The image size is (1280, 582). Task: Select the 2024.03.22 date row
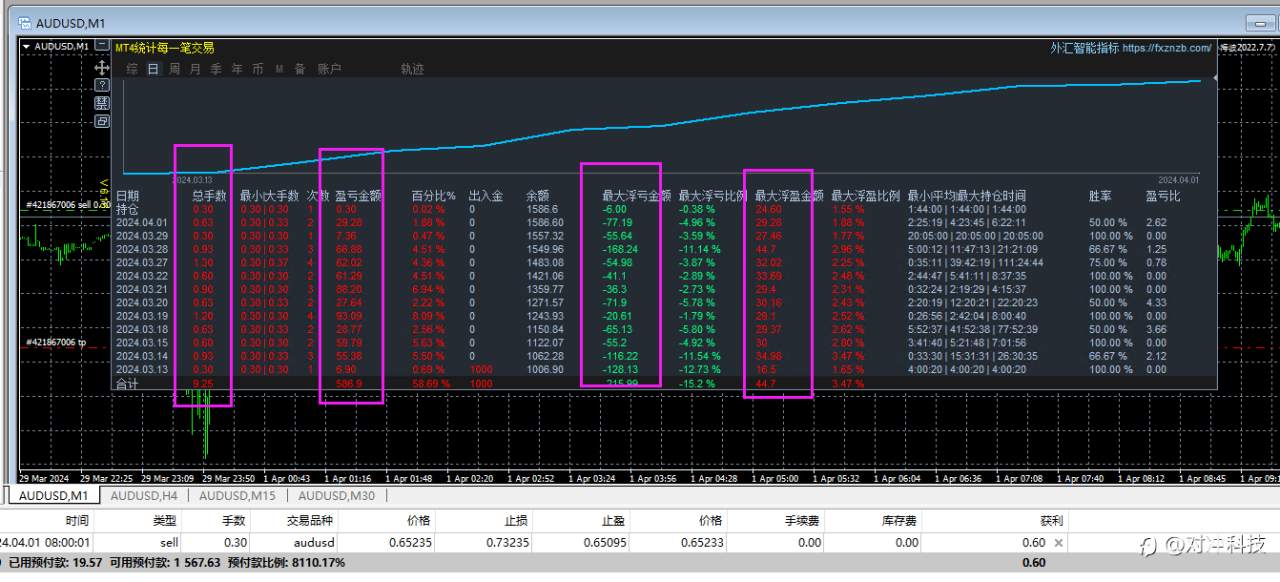pyautogui.click(x=141, y=276)
